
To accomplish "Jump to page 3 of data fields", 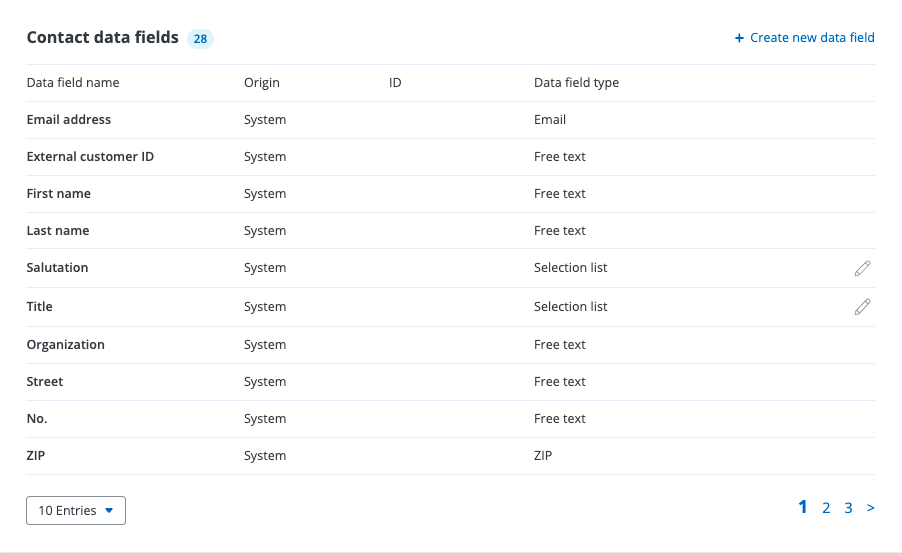I will pyautogui.click(x=848, y=508).
